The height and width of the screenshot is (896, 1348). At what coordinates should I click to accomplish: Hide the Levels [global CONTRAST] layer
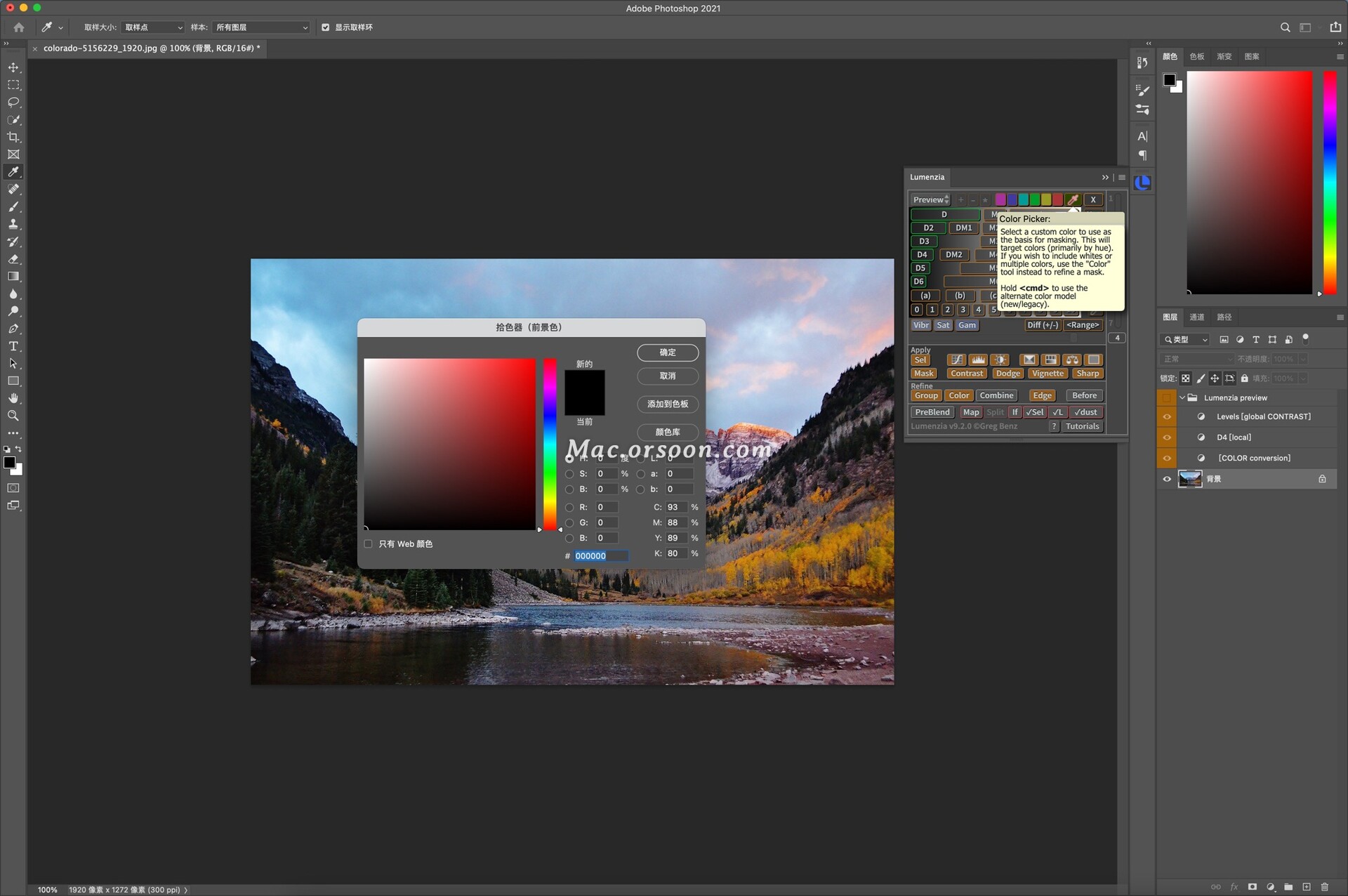tap(1167, 416)
